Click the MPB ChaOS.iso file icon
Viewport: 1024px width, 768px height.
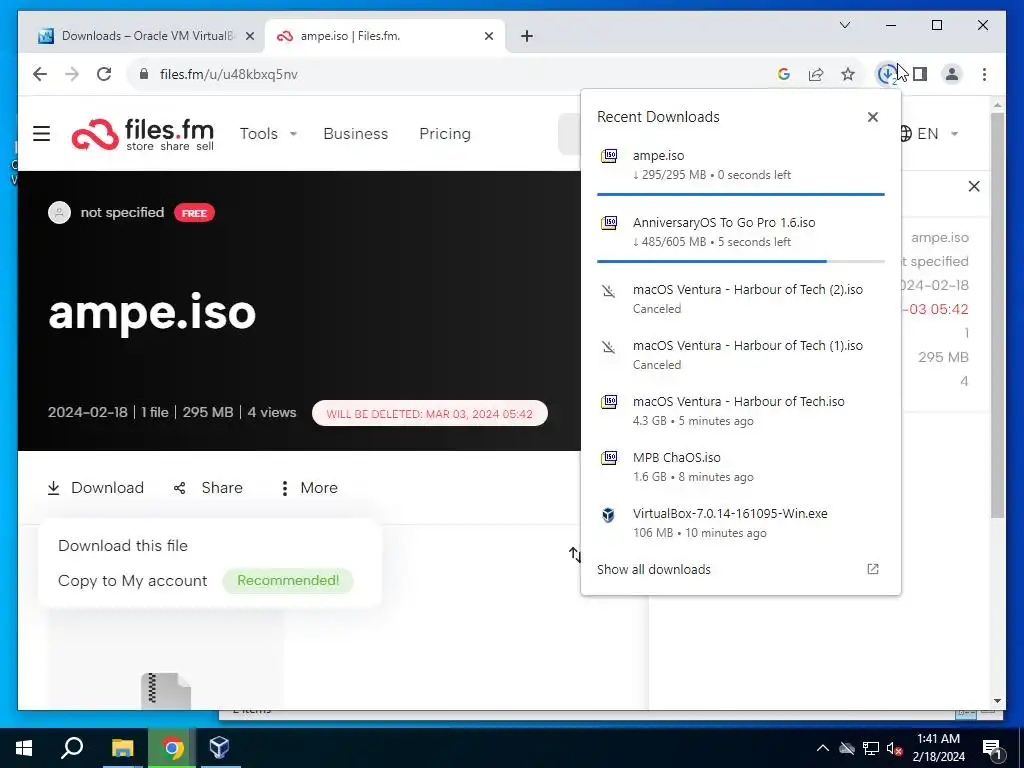[609, 457]
